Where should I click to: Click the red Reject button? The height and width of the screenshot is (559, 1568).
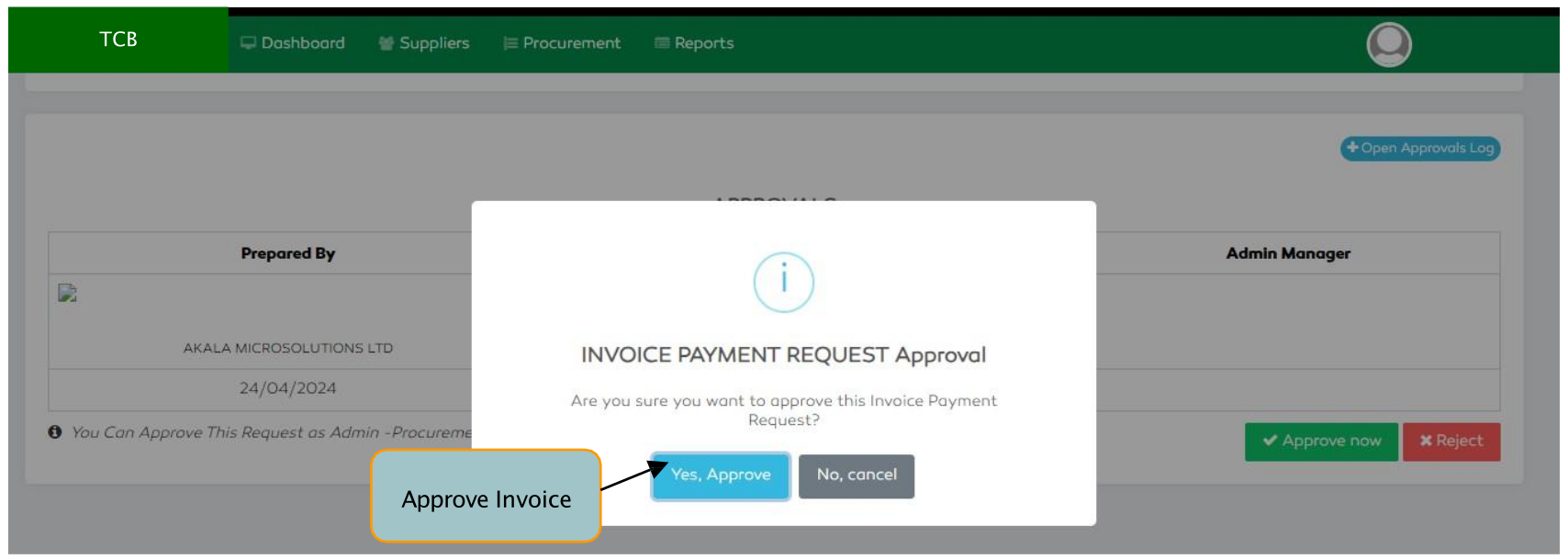pyautogui.click(x=1451, y=442)
